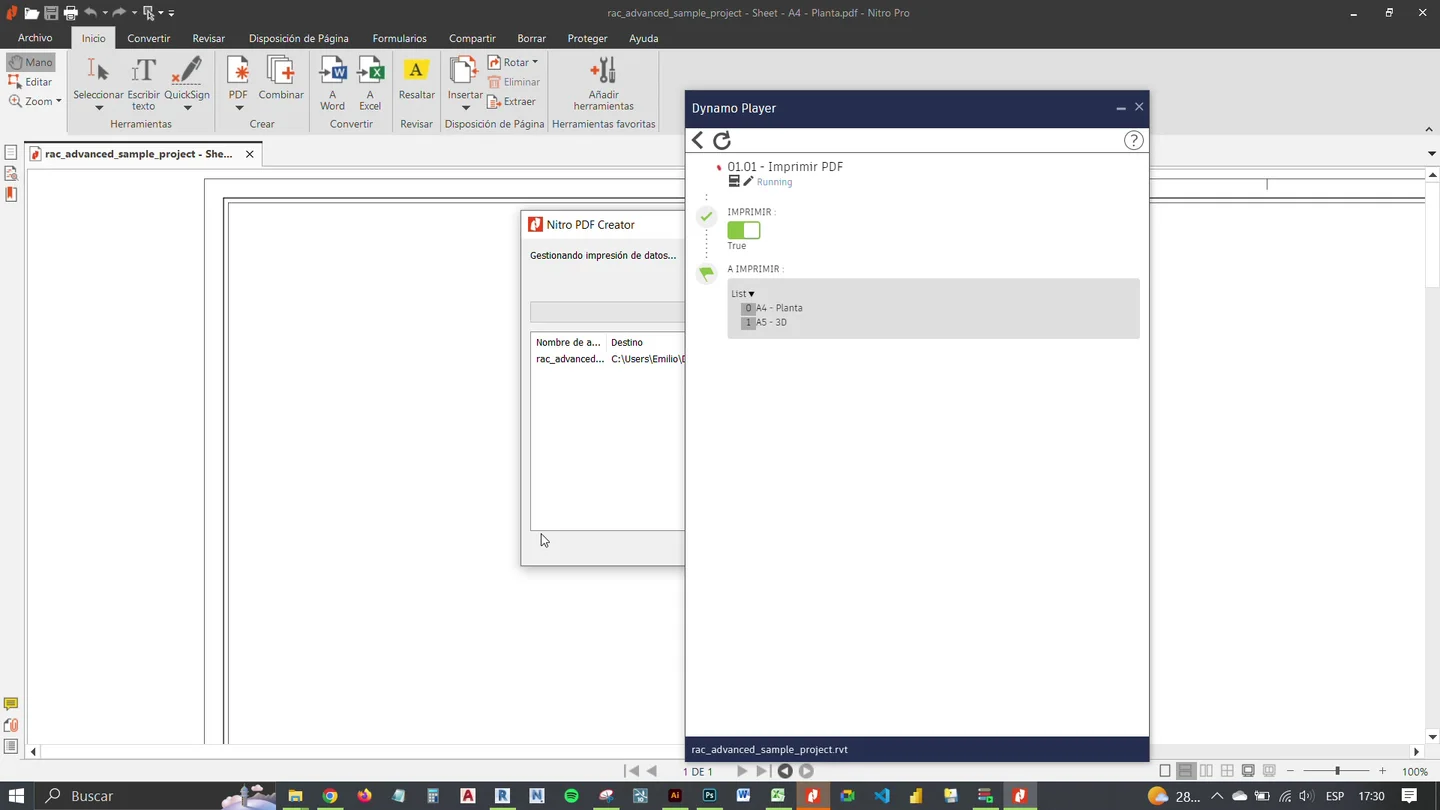Image resolution: width=1440 pixels, height=810 pixels.
Task: Switch to continuous facing pages view
Action: pyautogui.click(x=1227, y=771)
